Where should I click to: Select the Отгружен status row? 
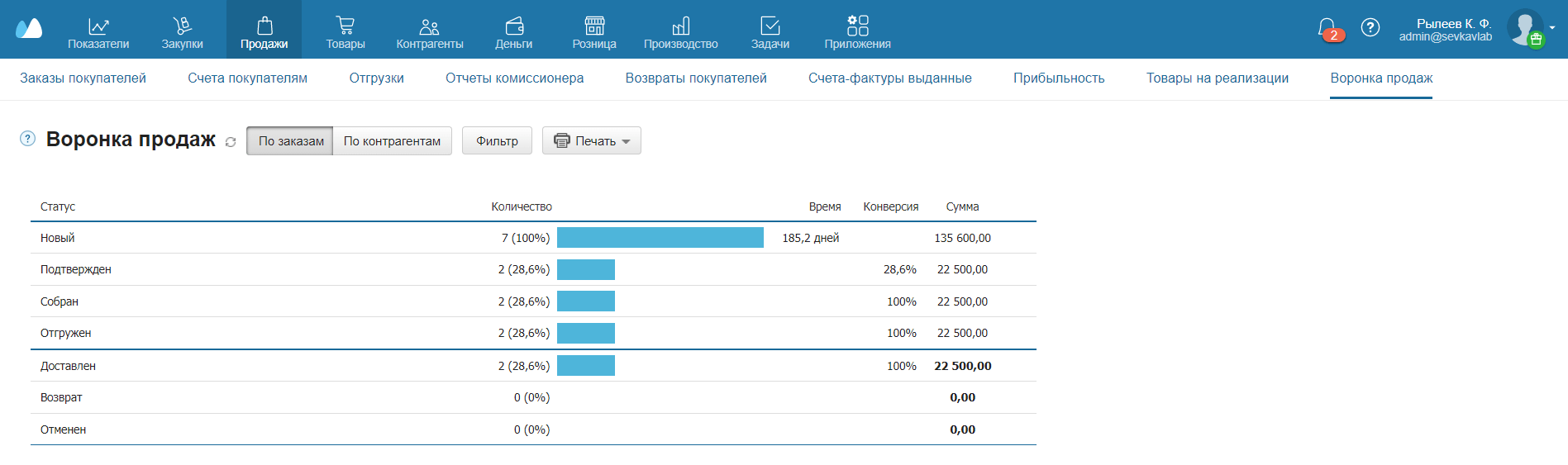tap(533, 333)
